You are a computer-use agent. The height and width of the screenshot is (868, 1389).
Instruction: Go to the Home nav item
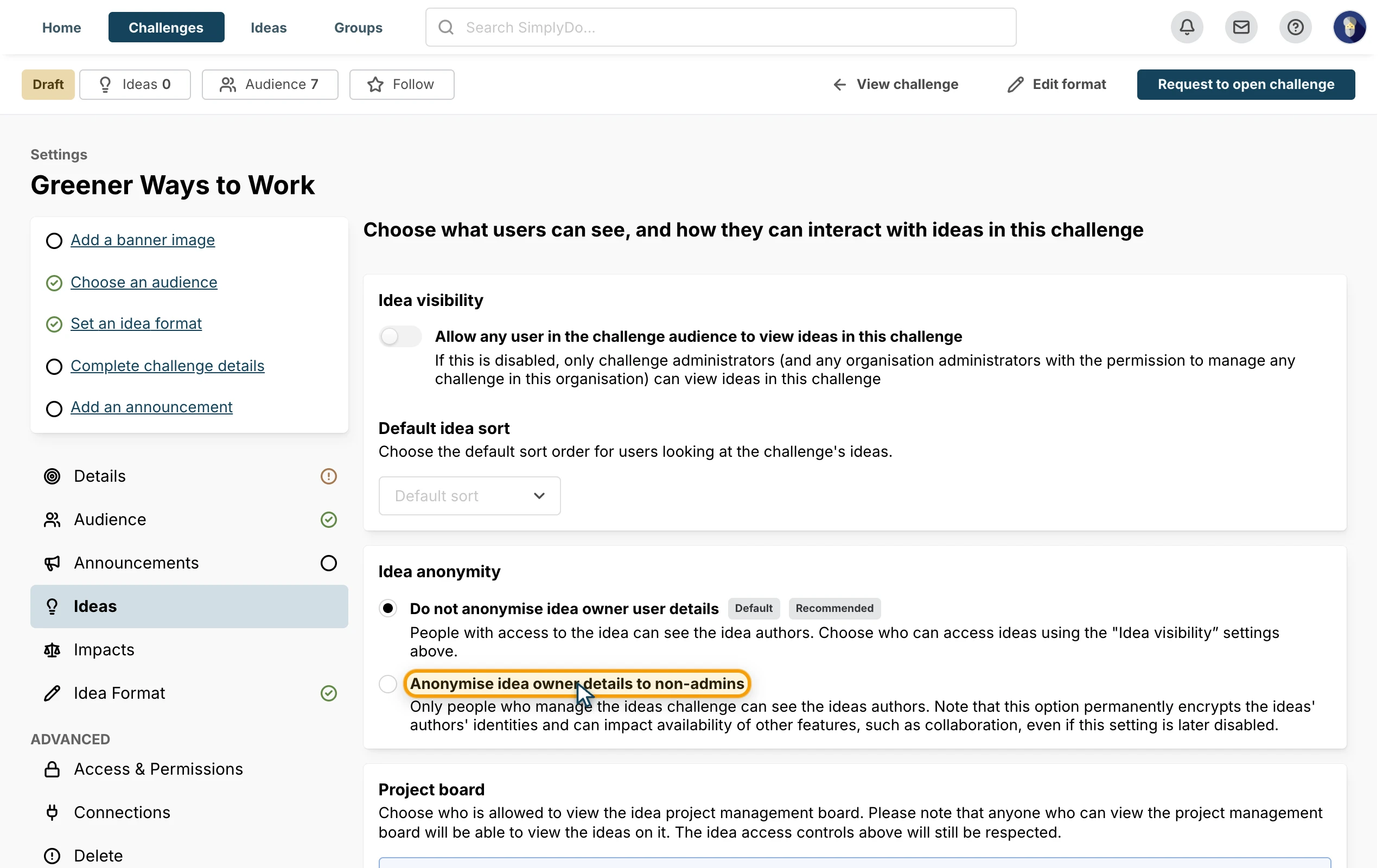click(x=61, y=27)
